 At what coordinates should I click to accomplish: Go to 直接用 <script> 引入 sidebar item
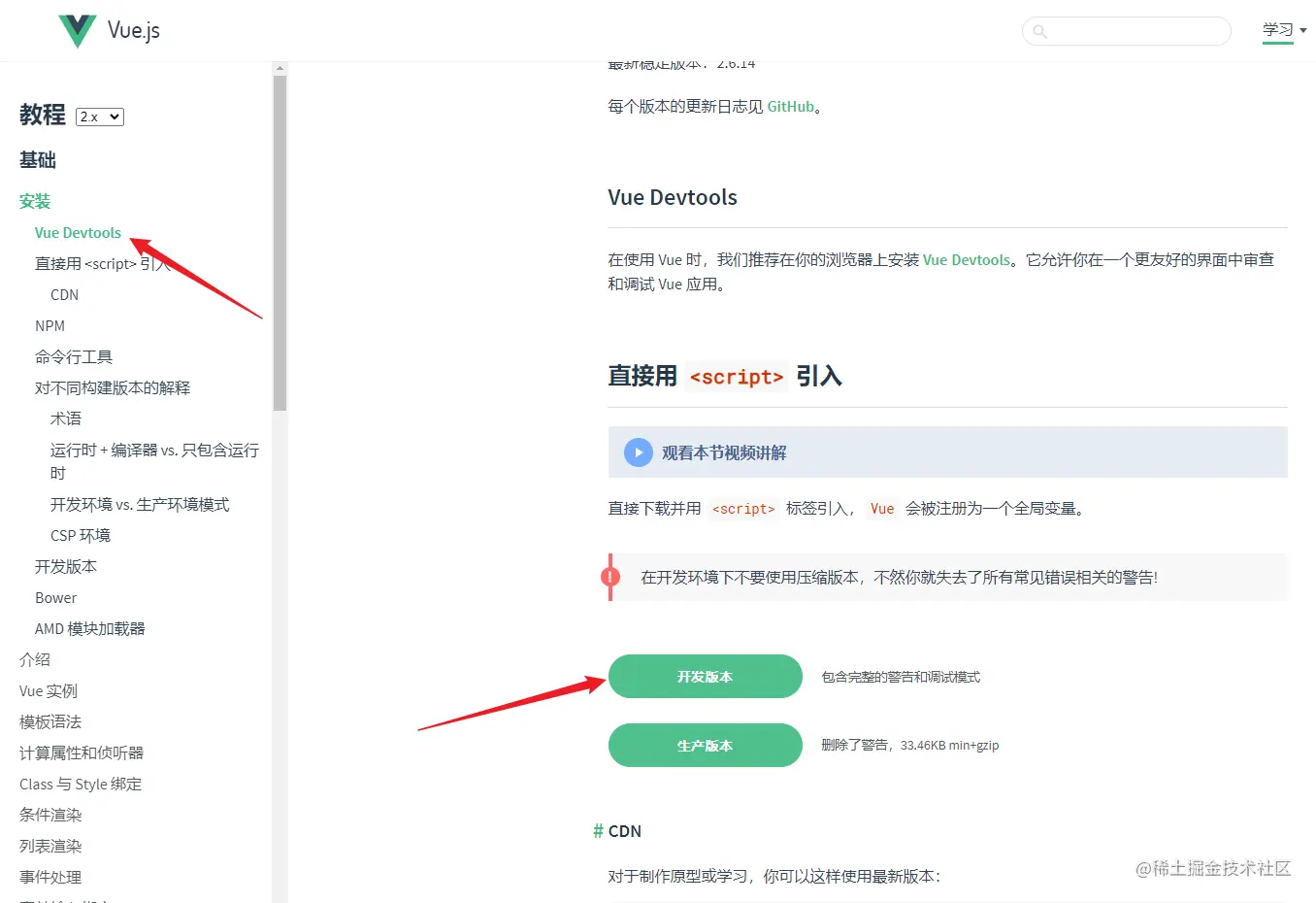pyautogui.click(x=102, y=264)
